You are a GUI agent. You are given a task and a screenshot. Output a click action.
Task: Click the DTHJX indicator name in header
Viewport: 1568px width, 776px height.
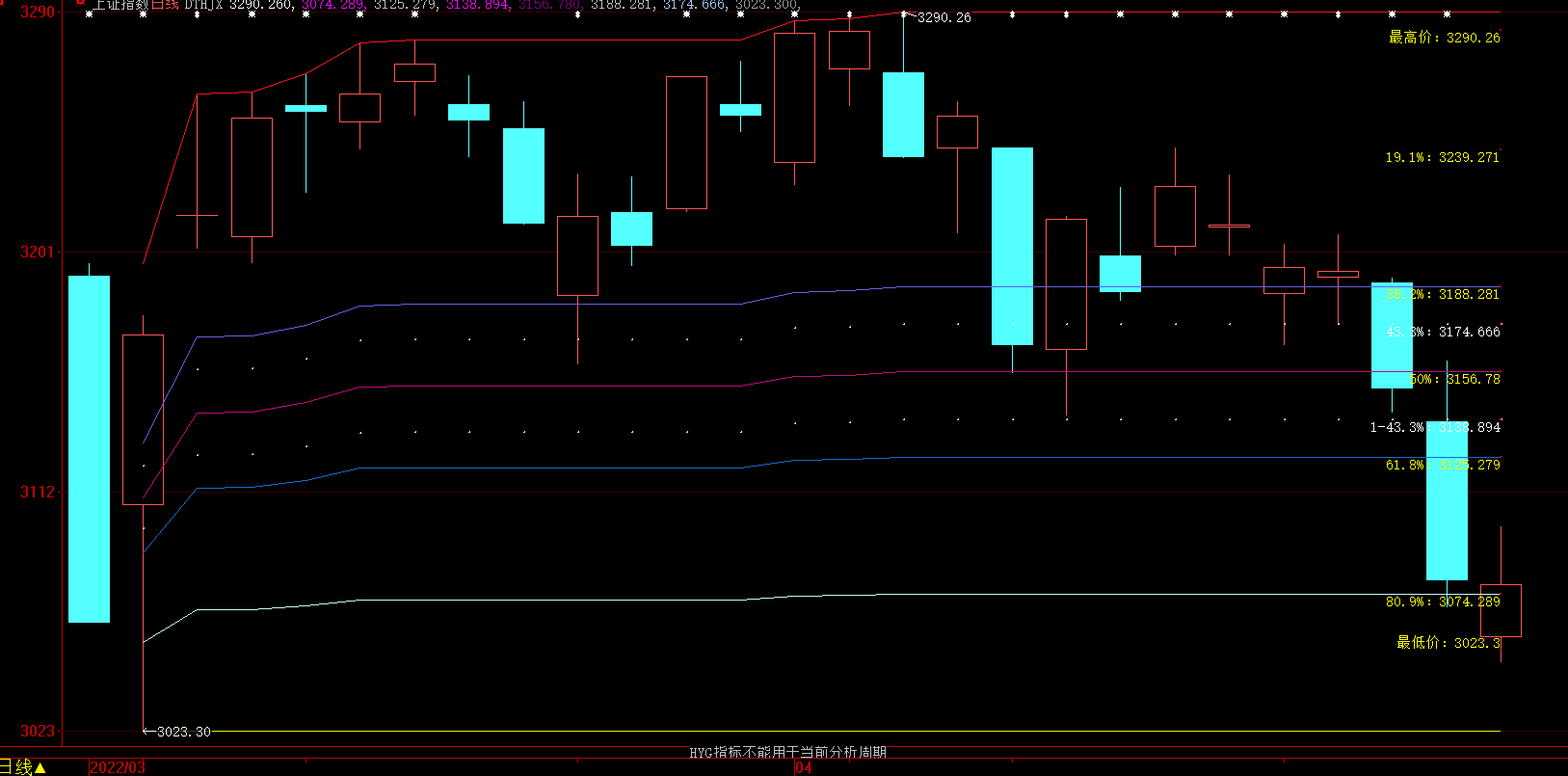204,5
